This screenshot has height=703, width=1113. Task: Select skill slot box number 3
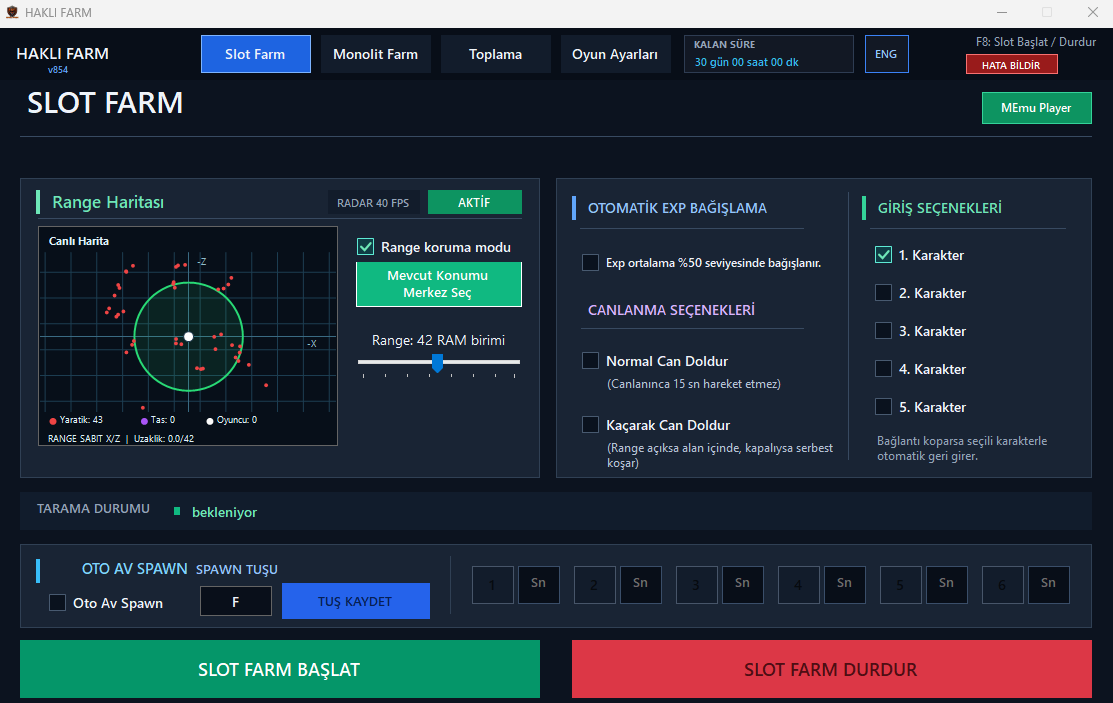coord(697,585)
